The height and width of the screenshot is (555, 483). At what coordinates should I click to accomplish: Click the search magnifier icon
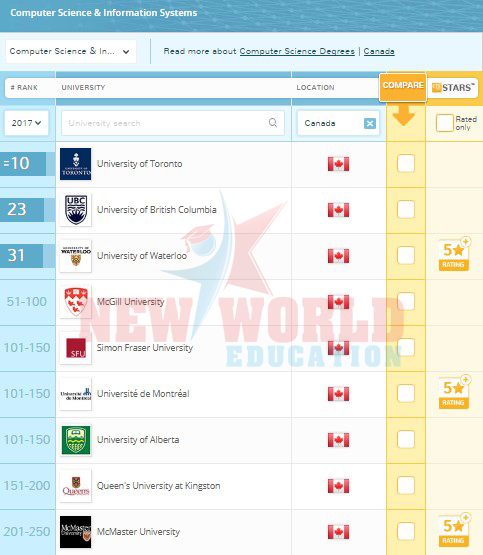point(273,123)
